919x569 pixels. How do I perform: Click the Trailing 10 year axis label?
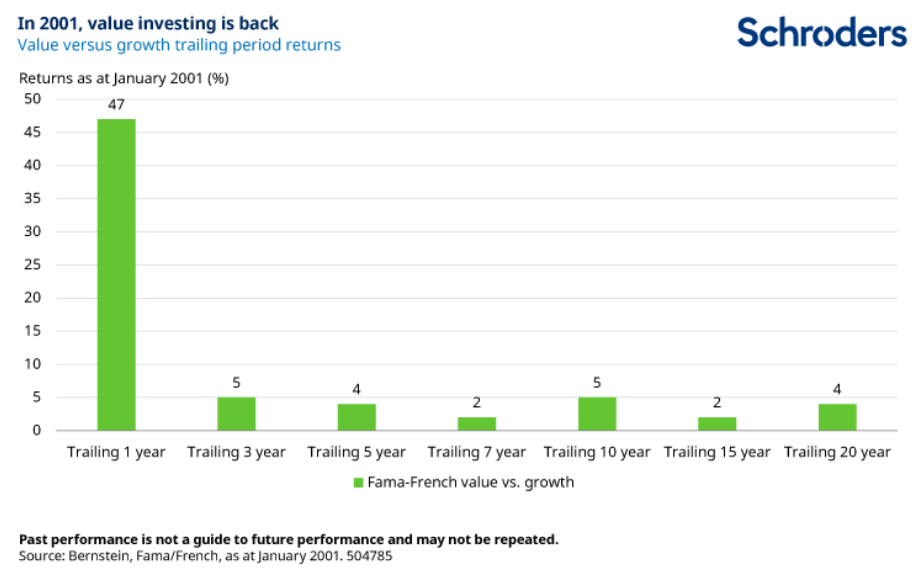[x=597, y=452]
